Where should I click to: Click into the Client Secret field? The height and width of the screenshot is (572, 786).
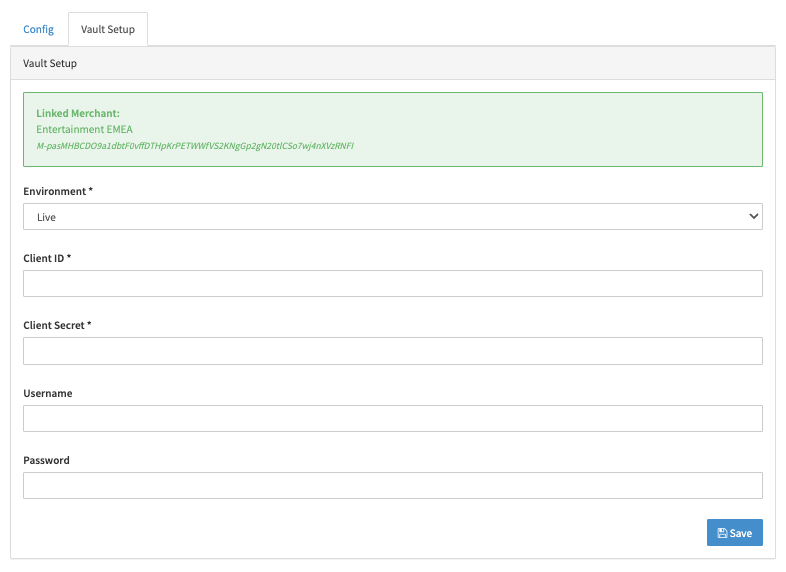click(392, 351)
